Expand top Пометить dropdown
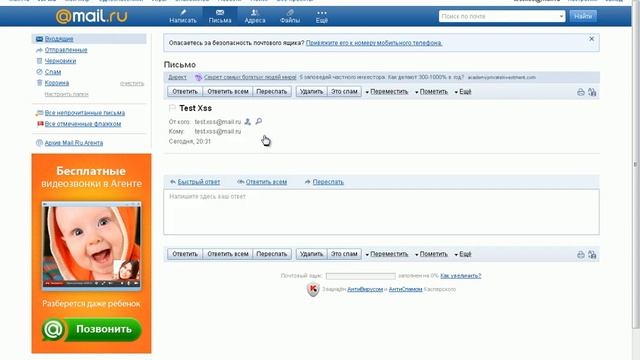The height and width of the screenshot is (360, 640). (x=431, y=92)
